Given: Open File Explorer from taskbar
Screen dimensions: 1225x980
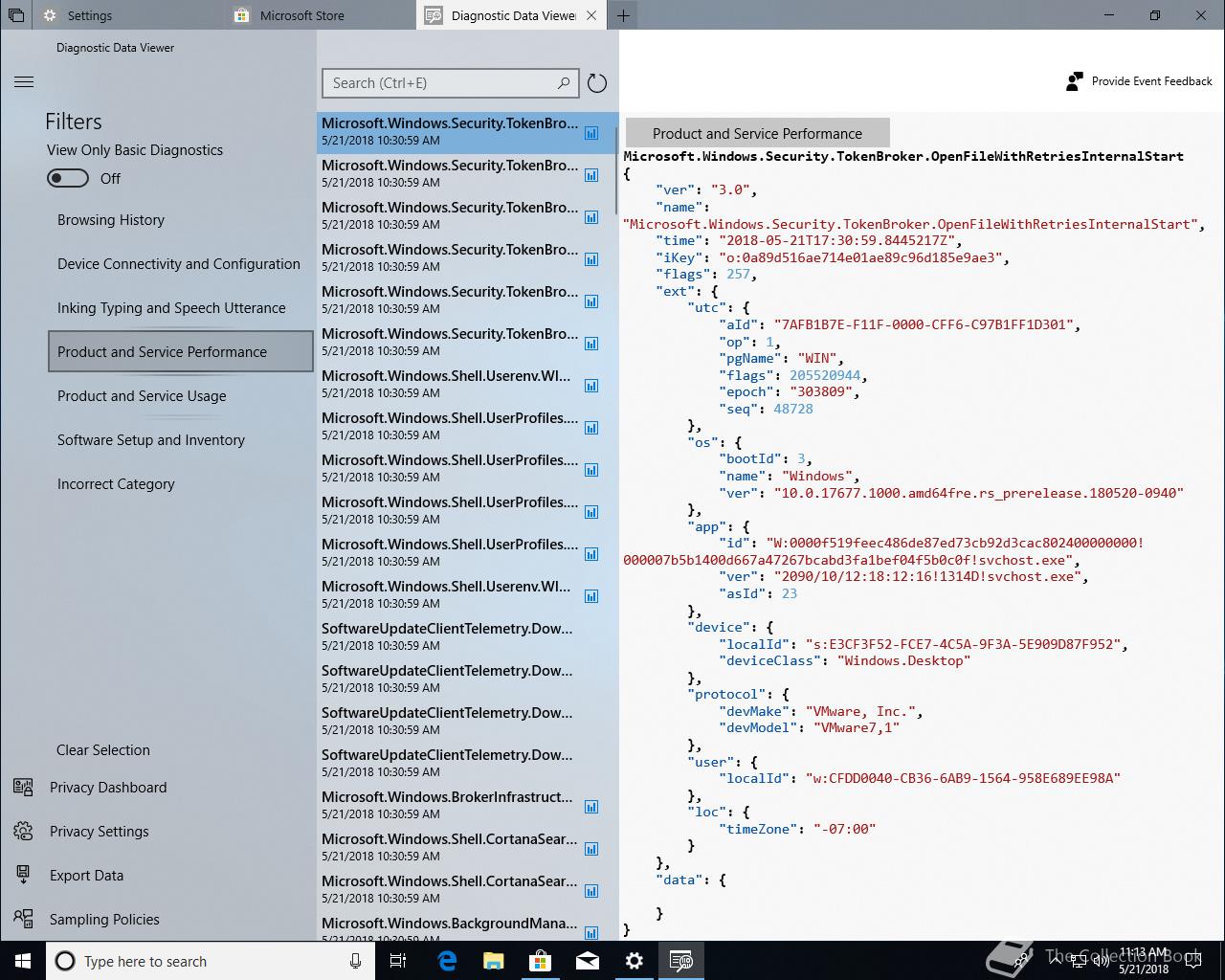Looking at the screenshot, I should pos(494,961).
